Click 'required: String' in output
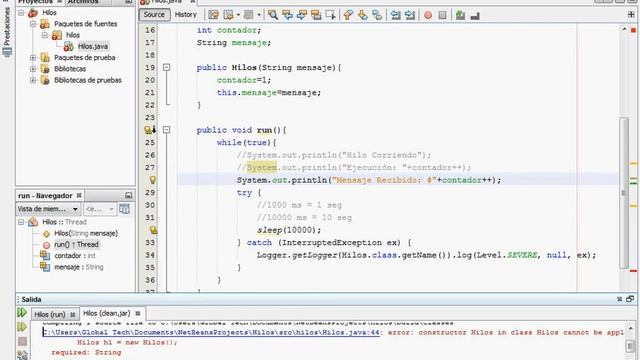Viewport: 640px width, 360px height. coord(86,352)
